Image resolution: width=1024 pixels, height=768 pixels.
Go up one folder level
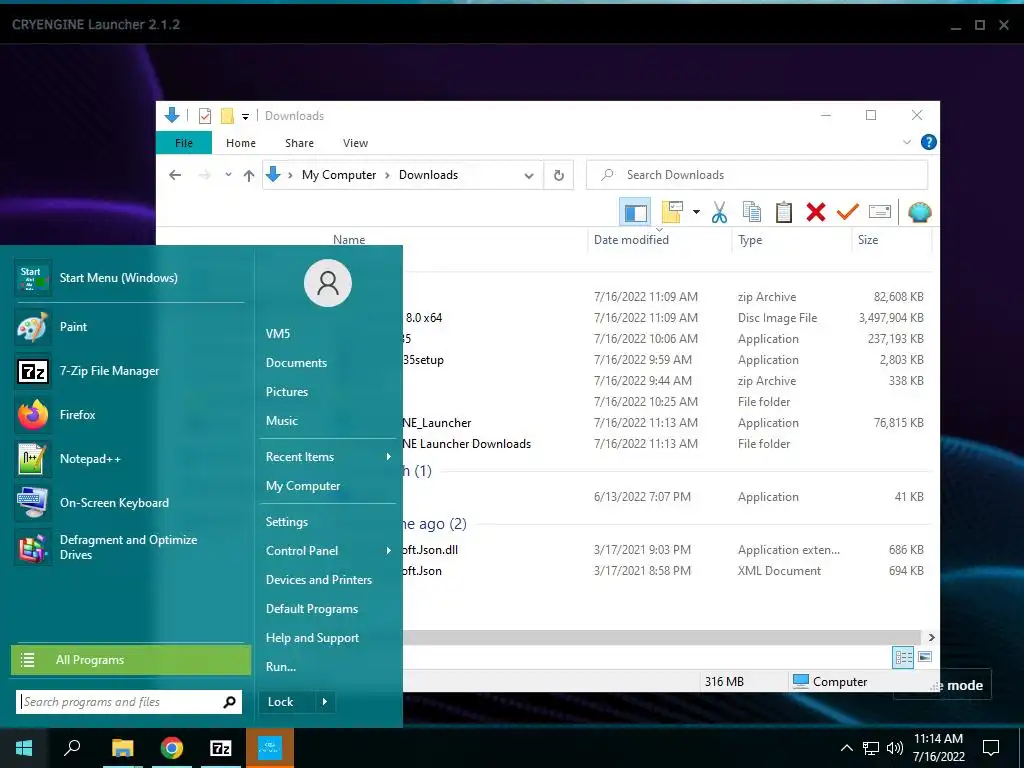pos(249,175)
